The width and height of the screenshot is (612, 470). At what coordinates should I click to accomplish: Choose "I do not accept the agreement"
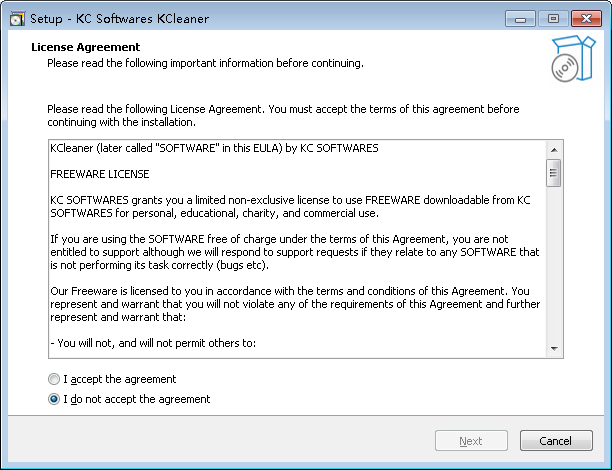[54, 399]
